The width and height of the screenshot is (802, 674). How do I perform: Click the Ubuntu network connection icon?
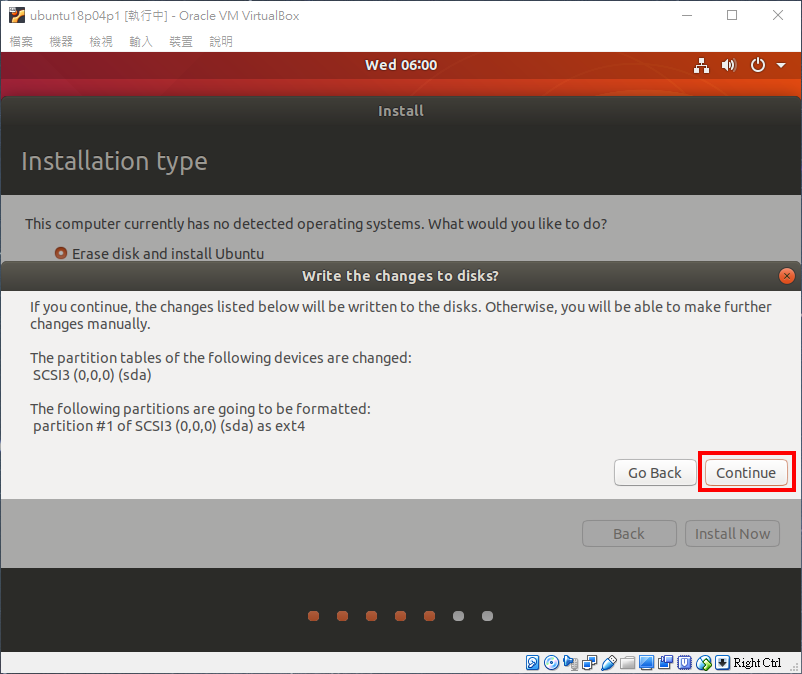coord(701,65)
